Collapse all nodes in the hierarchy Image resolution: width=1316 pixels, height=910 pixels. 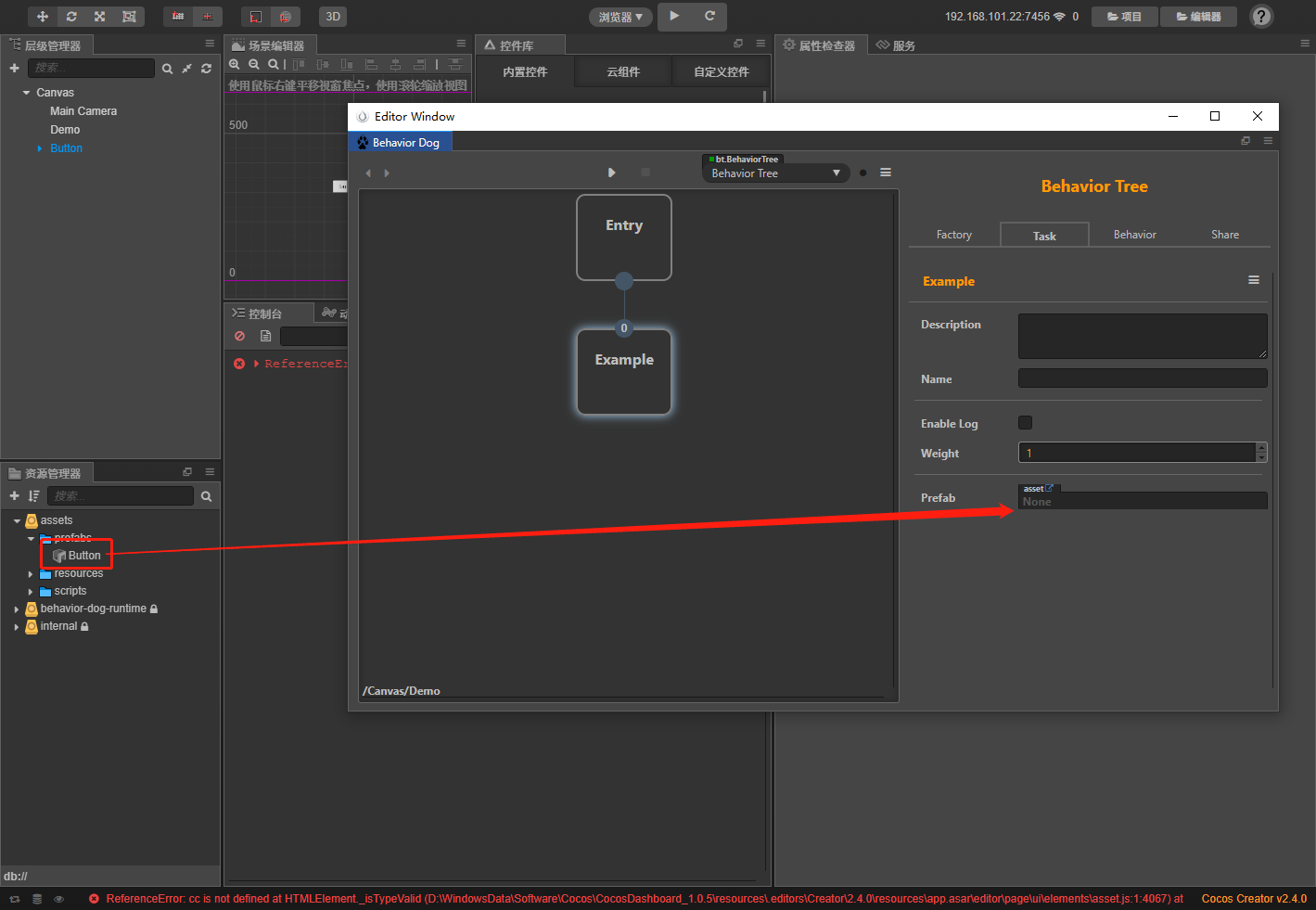coord(186,69)
